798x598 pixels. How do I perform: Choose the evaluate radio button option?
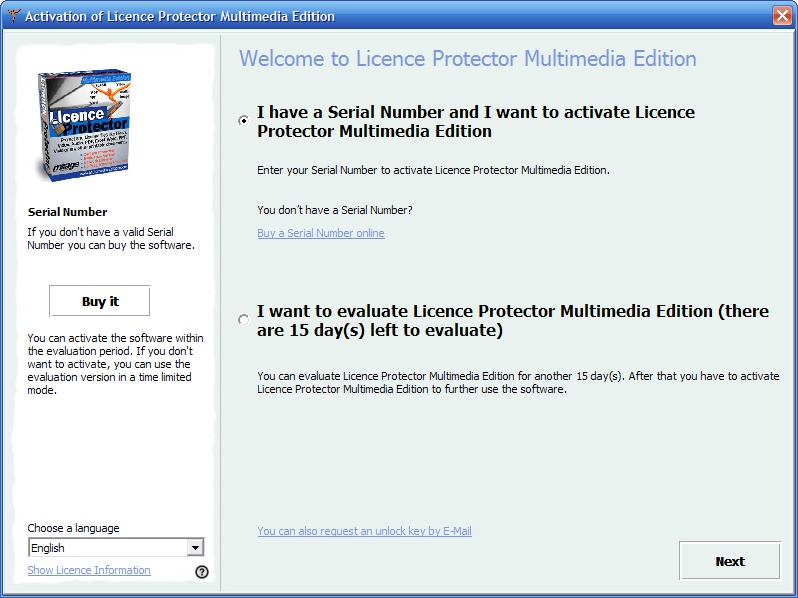[244, 320]
